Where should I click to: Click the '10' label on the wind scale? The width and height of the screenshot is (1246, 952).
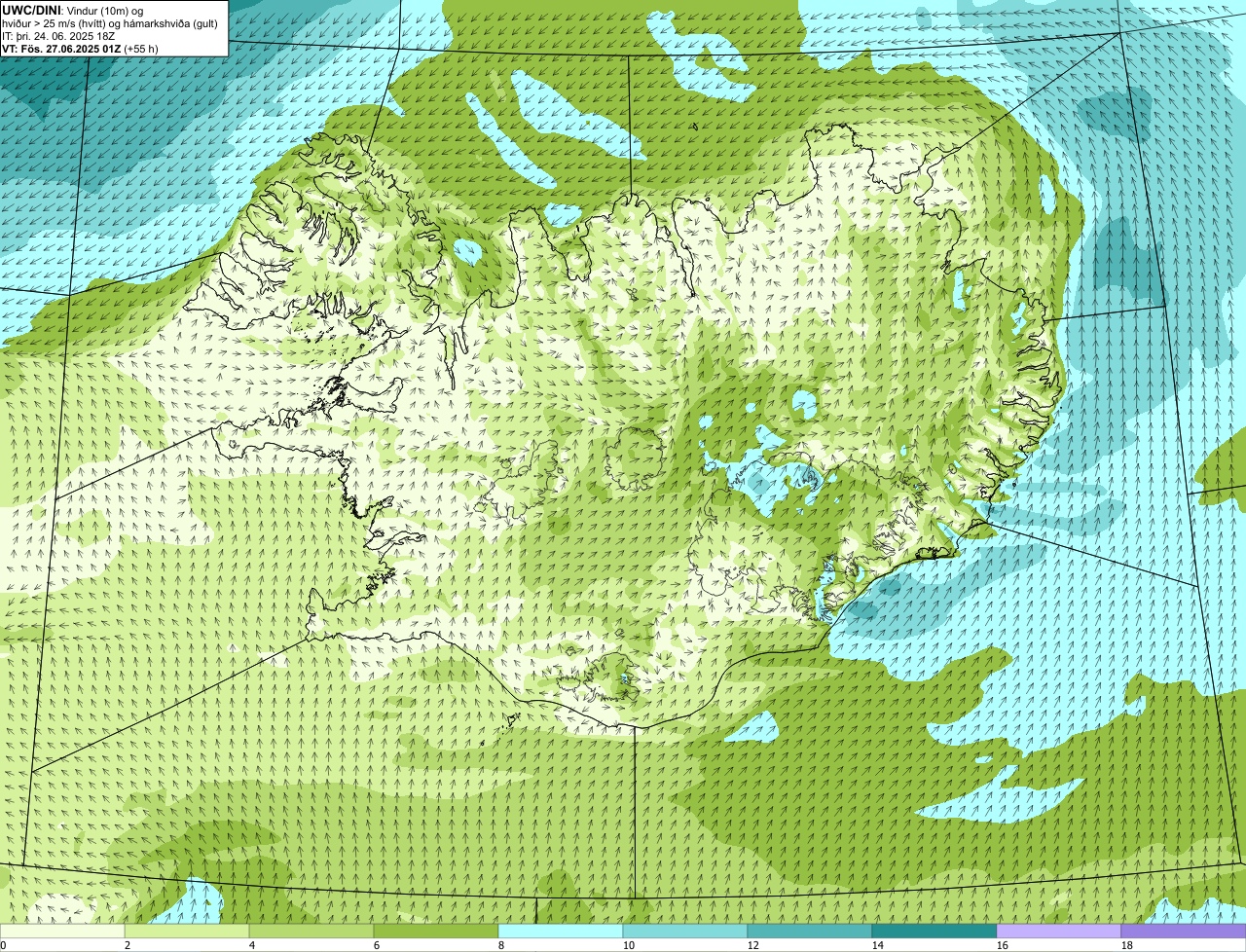coord(629,945)
